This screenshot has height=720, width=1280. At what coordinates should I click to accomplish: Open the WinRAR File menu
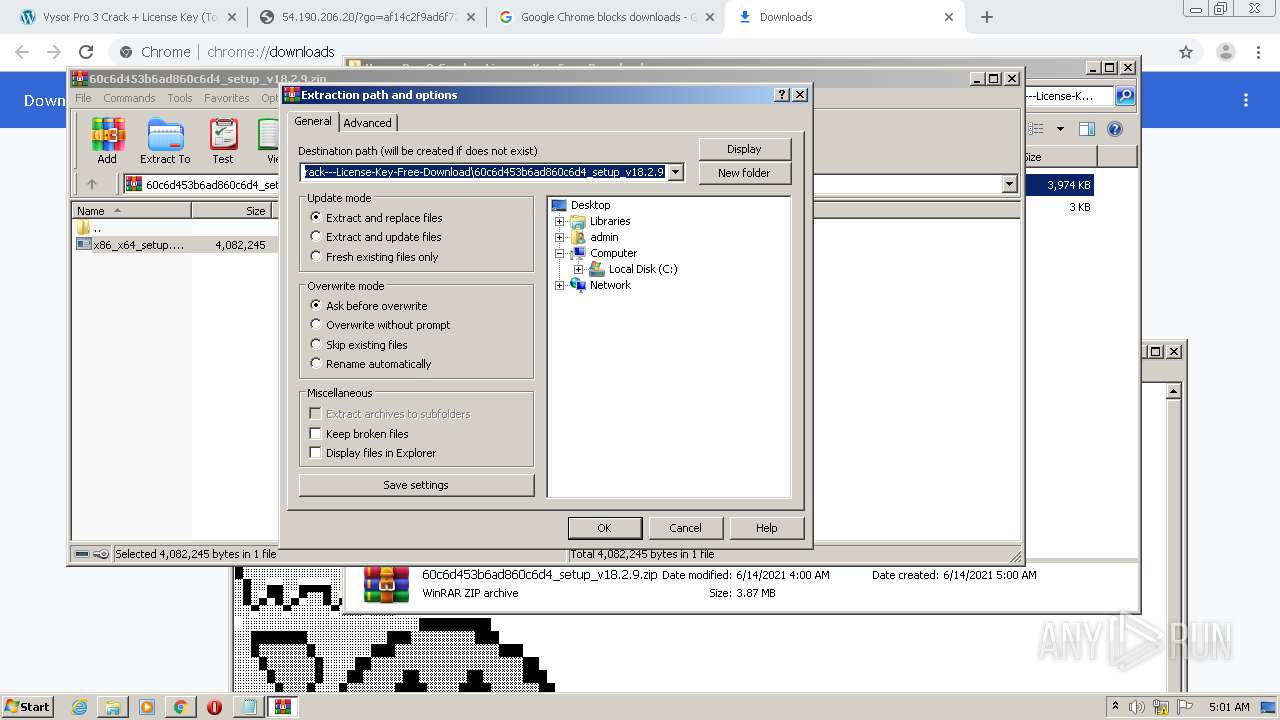[x=83, y=98]
